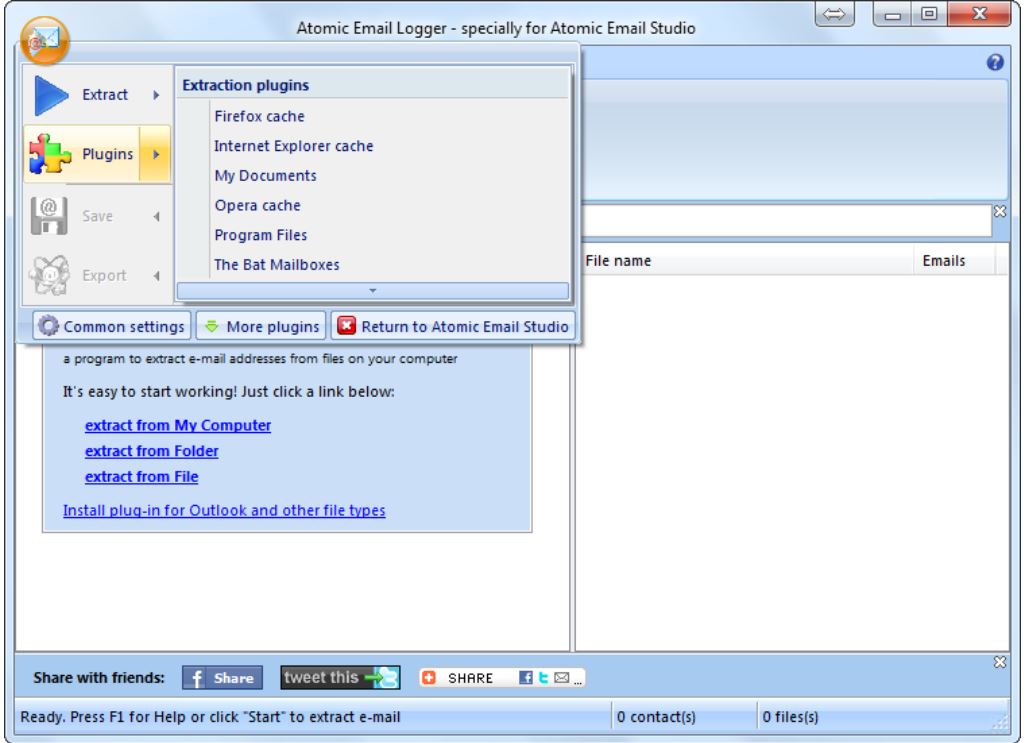This screenshot has height=743, width=1026.
Task: Click the red X icon beside Return to Atomic Email Studio
Action: pos(346,326)
